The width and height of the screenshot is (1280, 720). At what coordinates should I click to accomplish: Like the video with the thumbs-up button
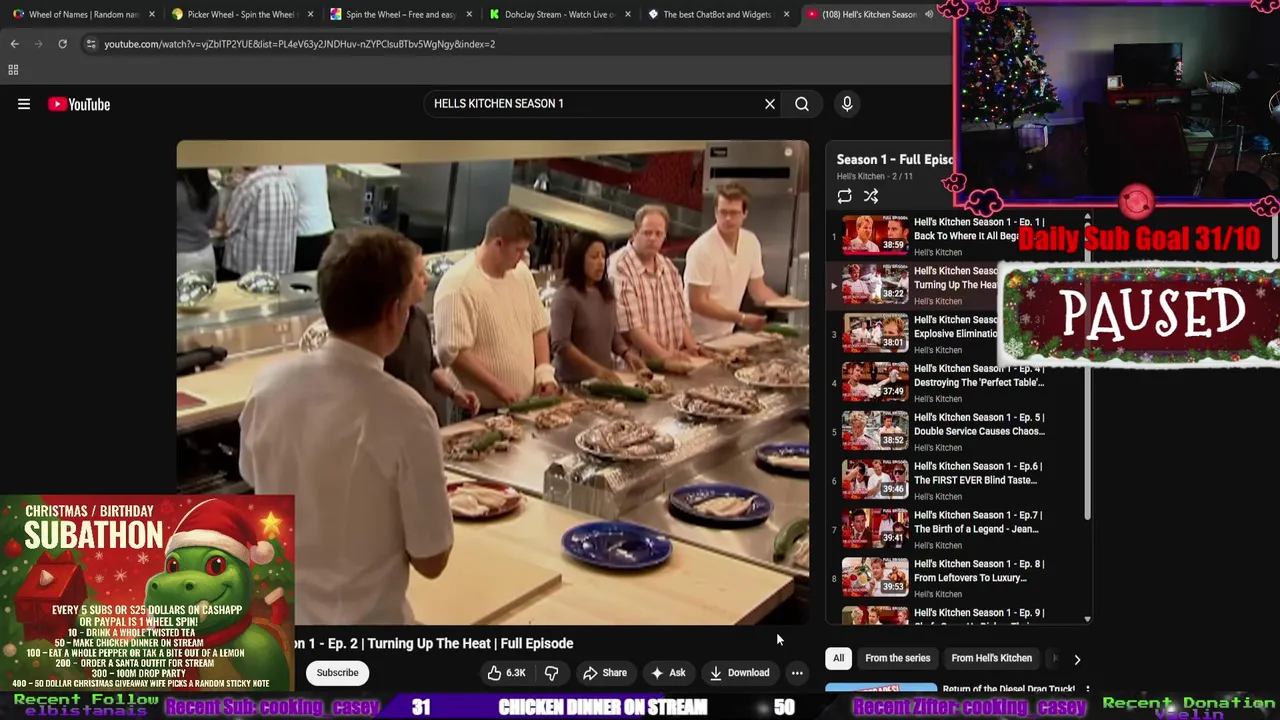507,673
